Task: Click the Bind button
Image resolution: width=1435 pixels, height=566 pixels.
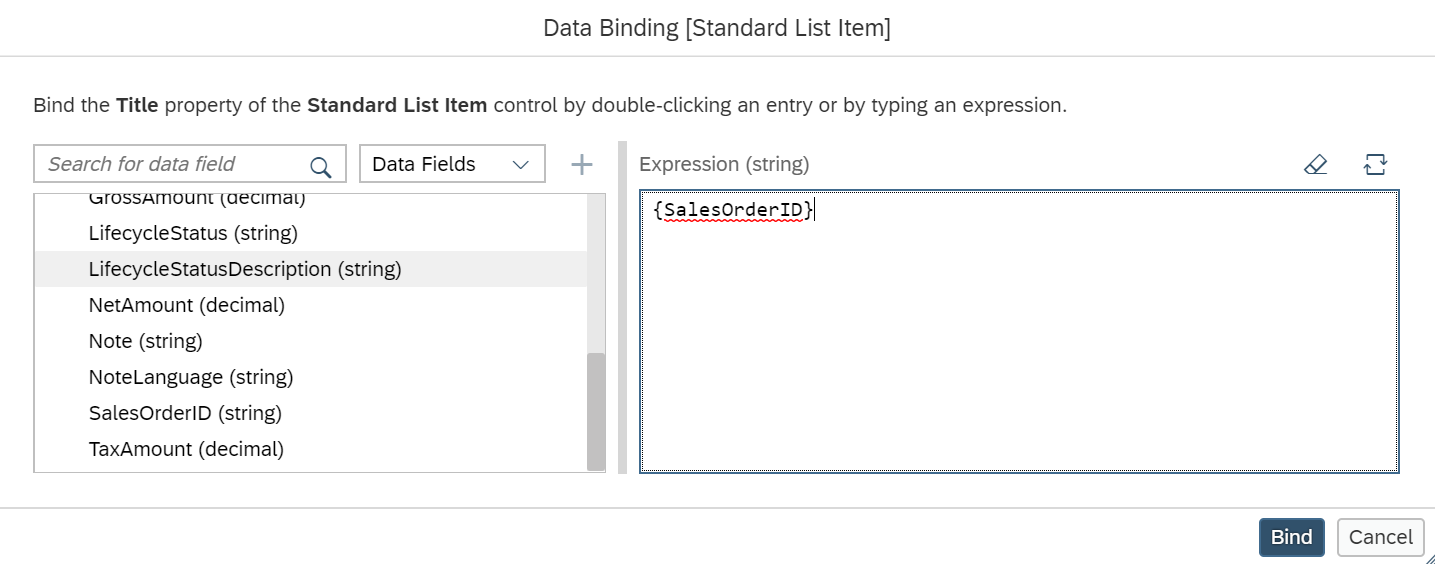Action: point(1291,537)
